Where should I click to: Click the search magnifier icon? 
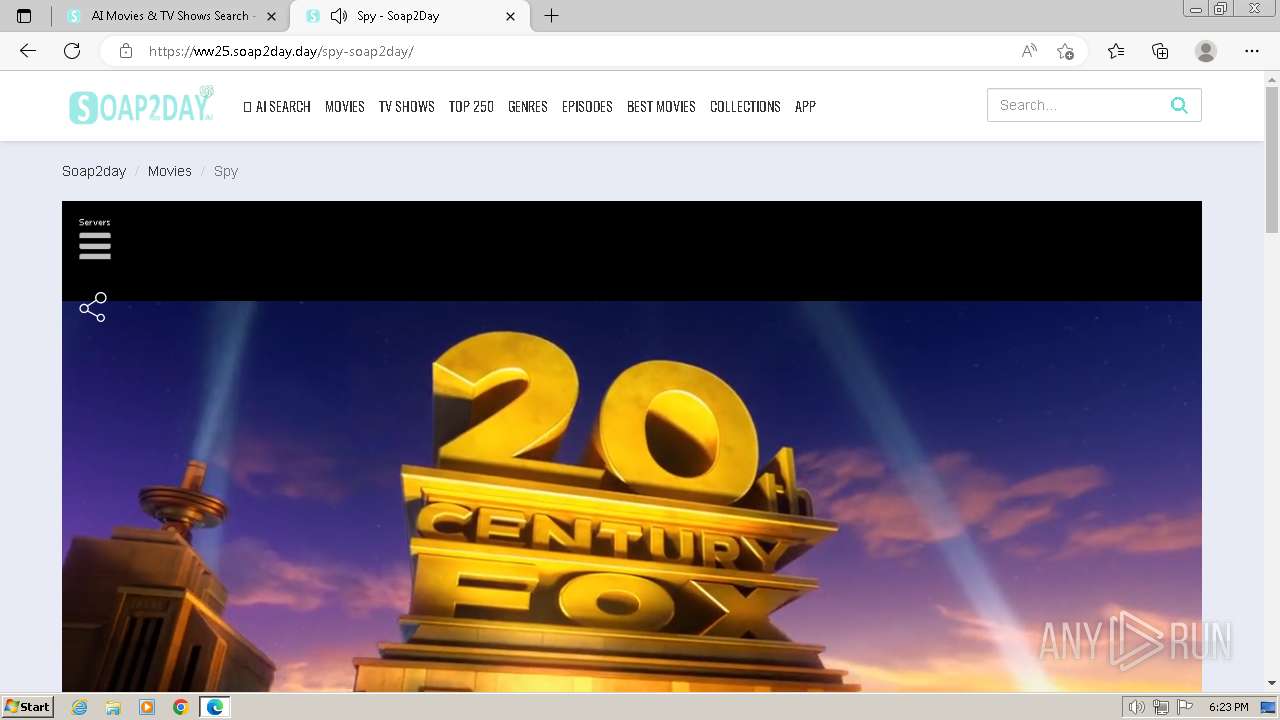pyautogui.click(x=1179, y=105)
